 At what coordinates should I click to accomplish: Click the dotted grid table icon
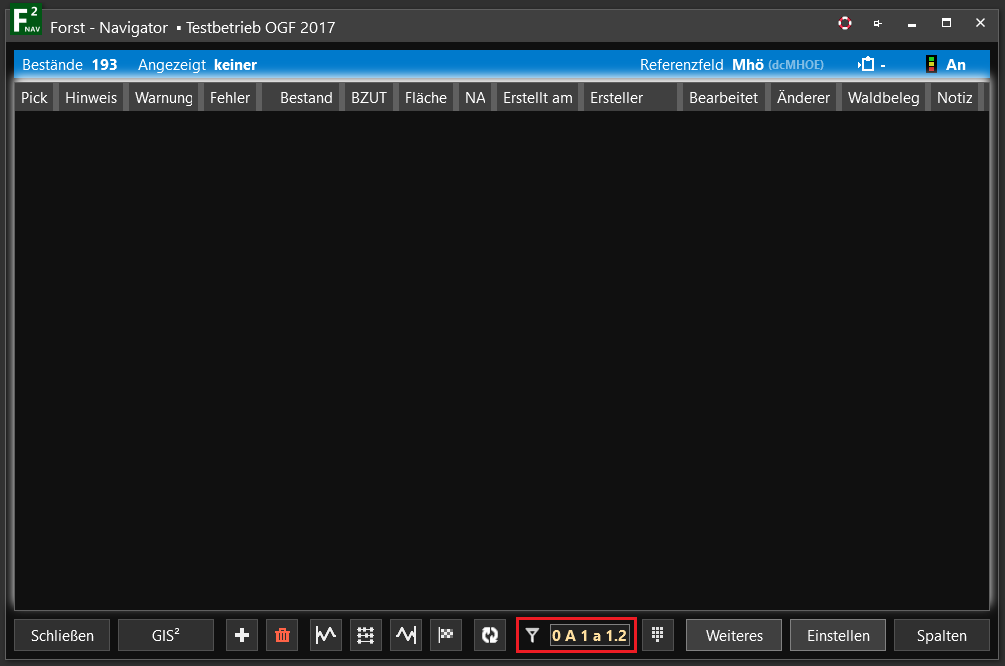point(366,635)
